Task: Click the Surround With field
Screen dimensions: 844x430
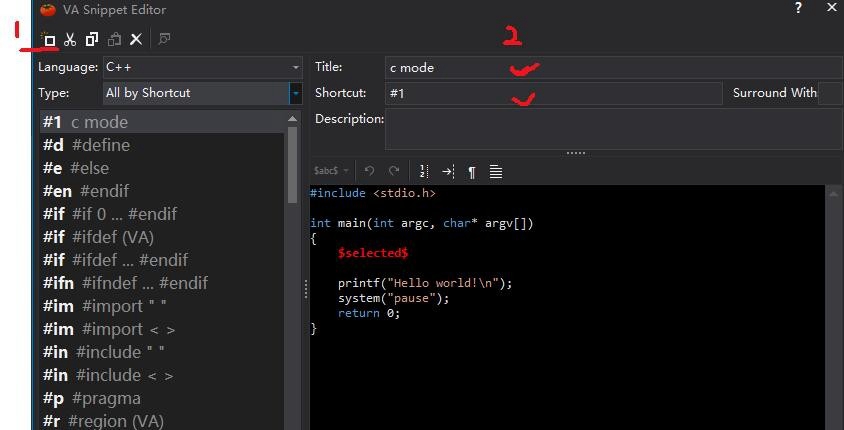Action: (829, 94)
